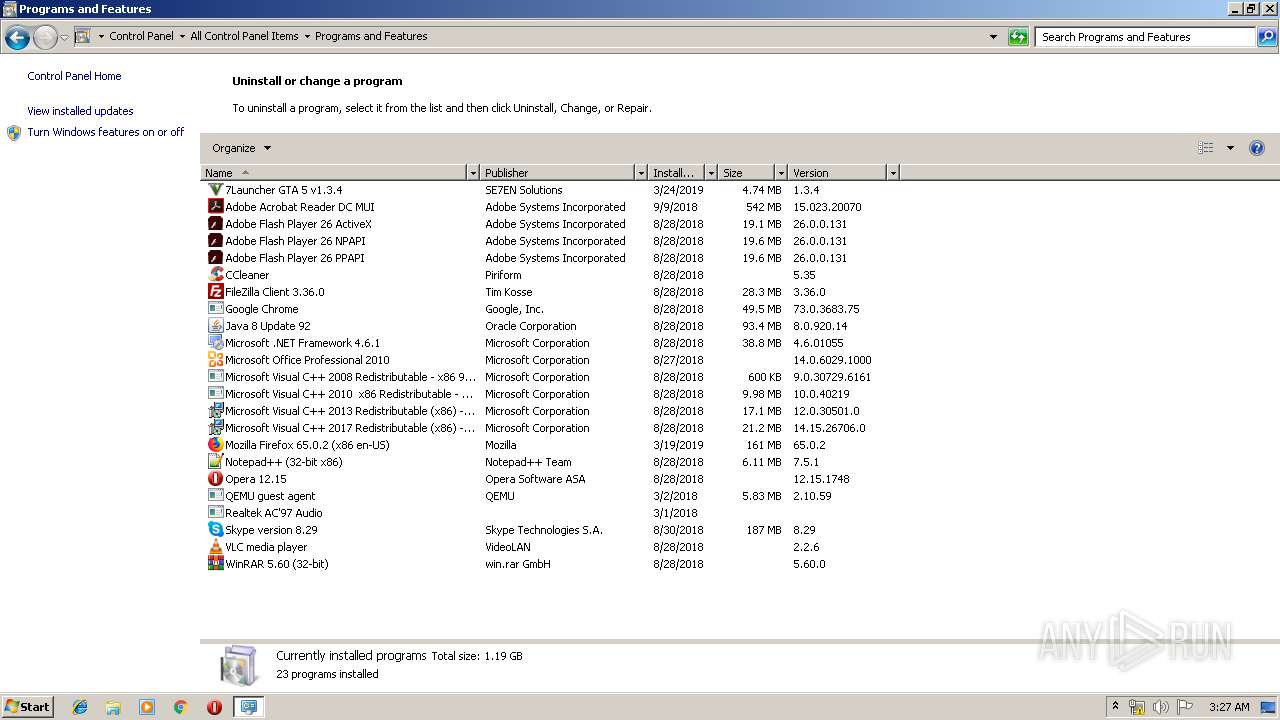
Task: Expand the All Control Panel Items breadcrumb arrow
Action: click(x=307, y=36)
